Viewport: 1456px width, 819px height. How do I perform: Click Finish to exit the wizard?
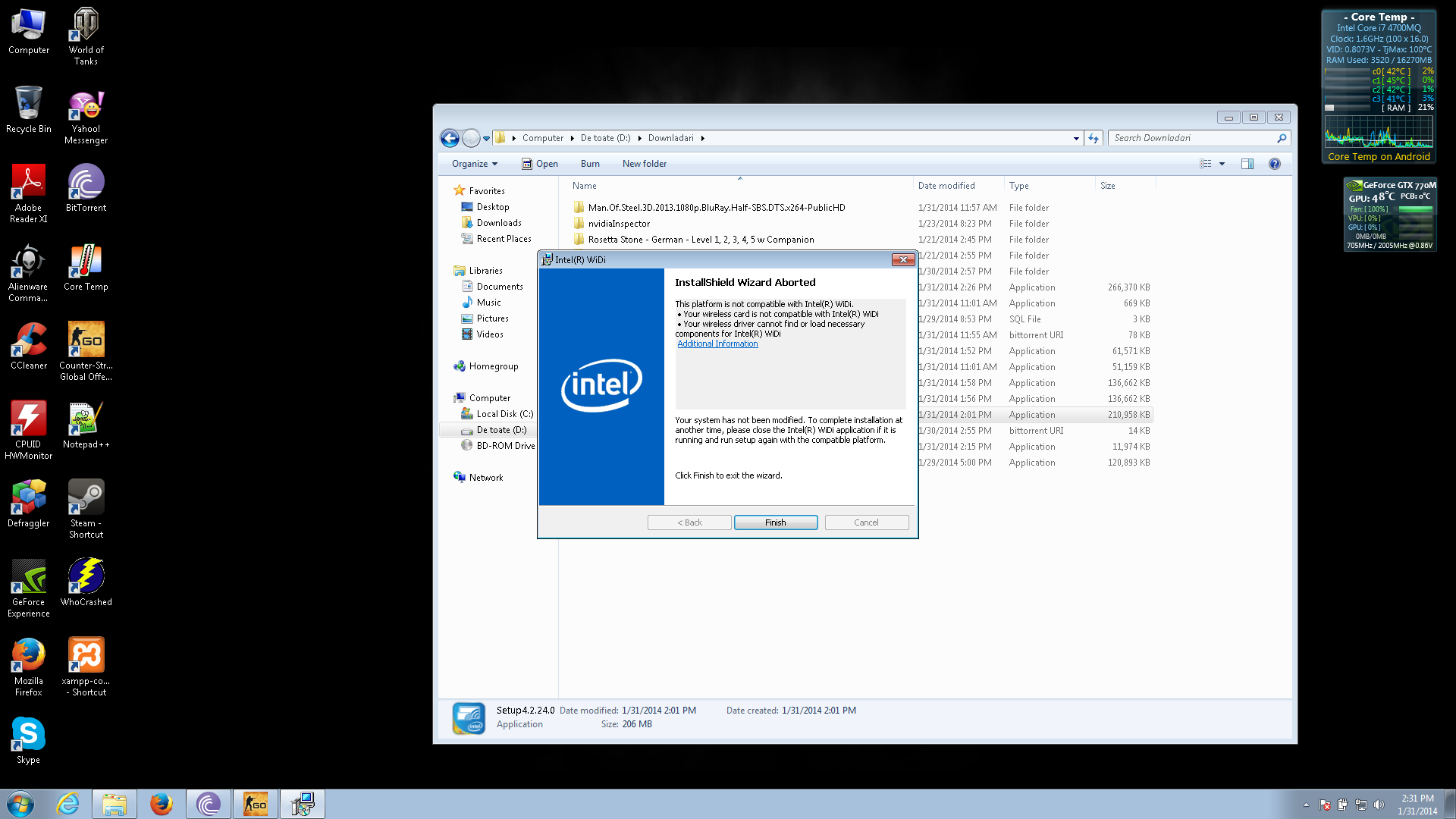(x=775, y=522)
